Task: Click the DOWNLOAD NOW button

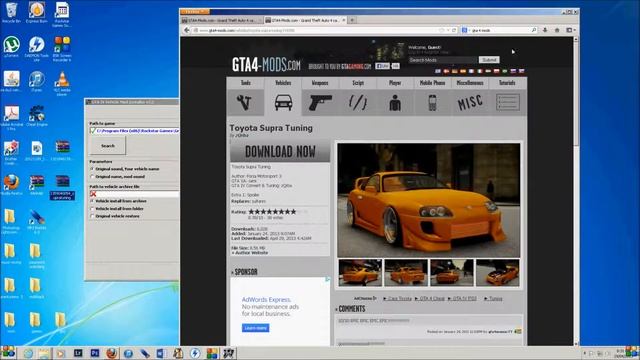Action: point(280,152)
